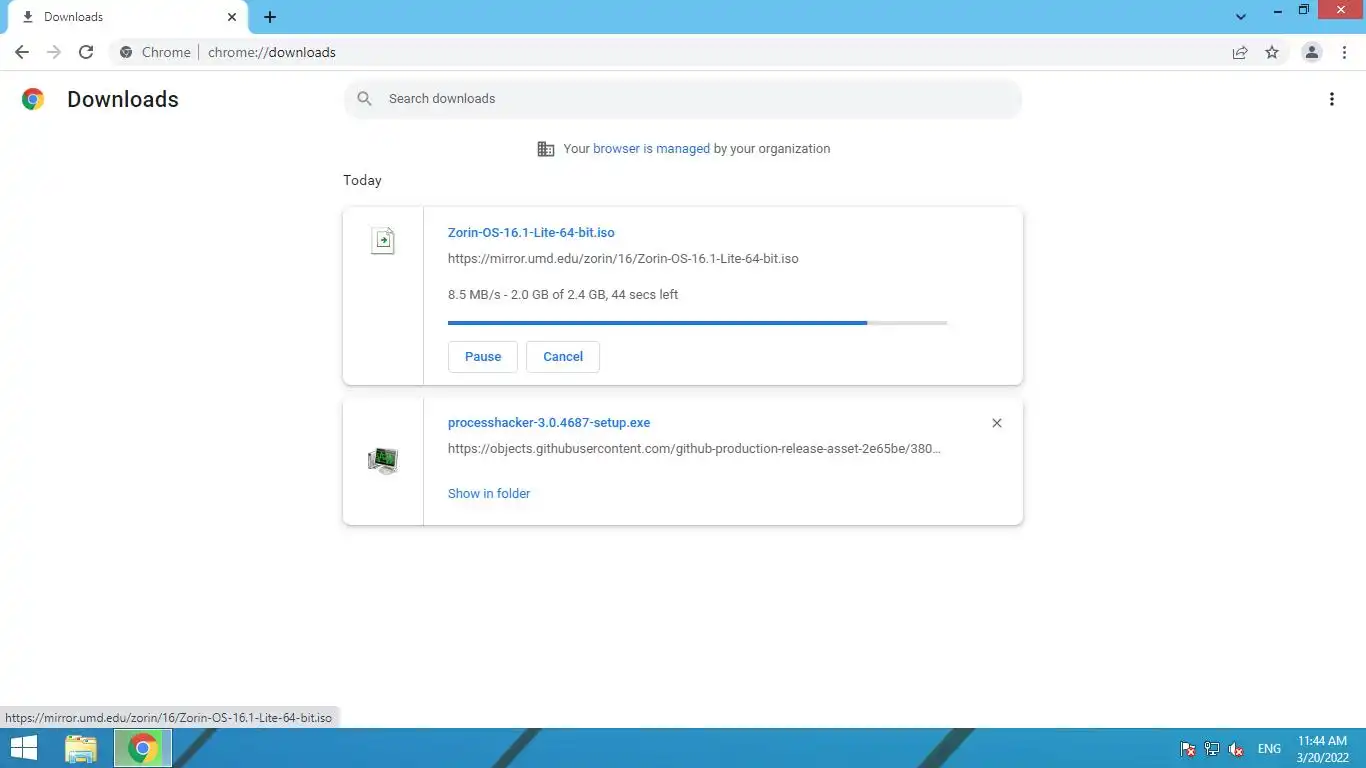Focus the Search downloads field
Screen dimensions: 1366x768
(683, 99)
